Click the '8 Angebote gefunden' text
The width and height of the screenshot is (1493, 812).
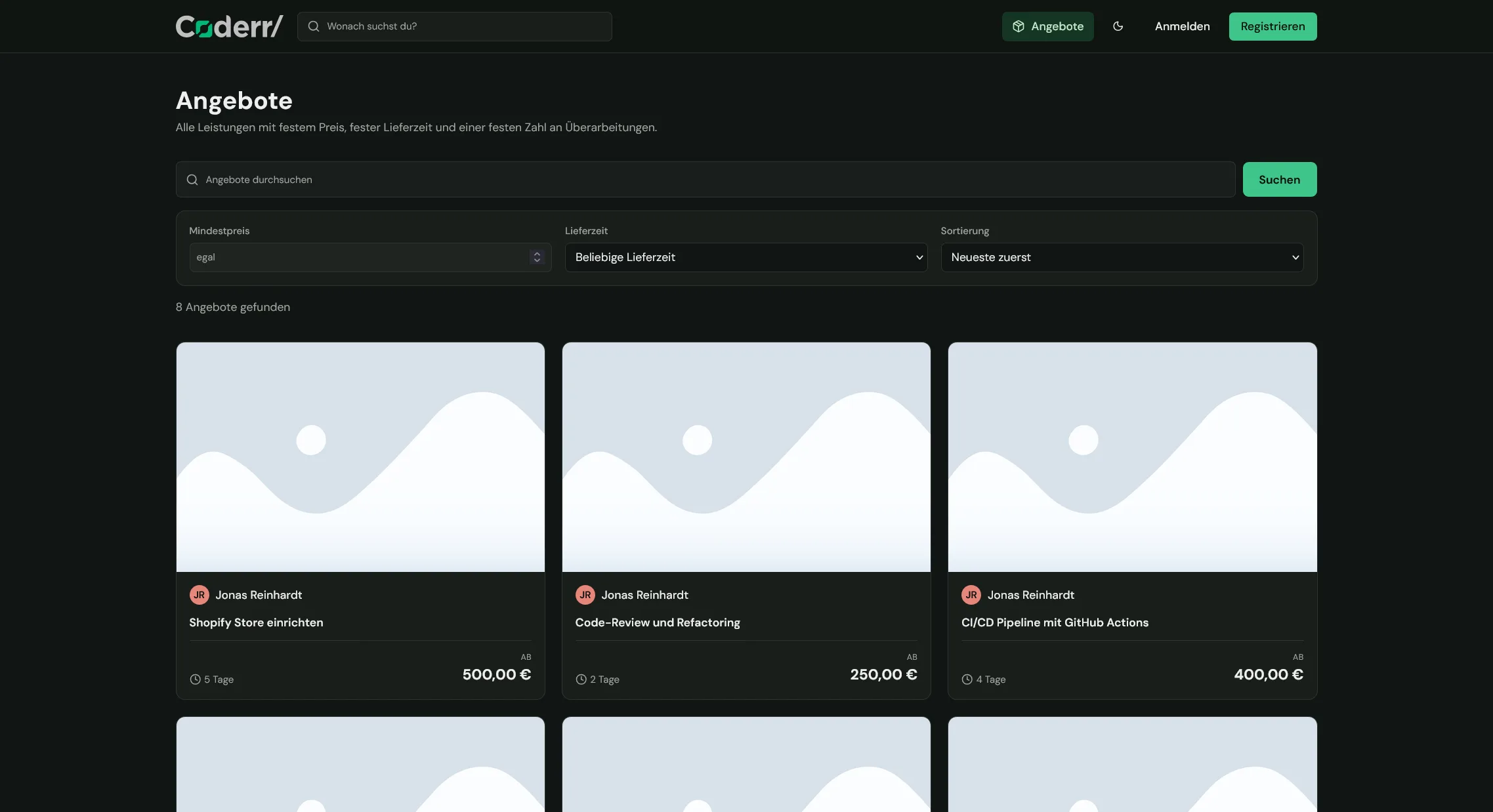[233, 307]
